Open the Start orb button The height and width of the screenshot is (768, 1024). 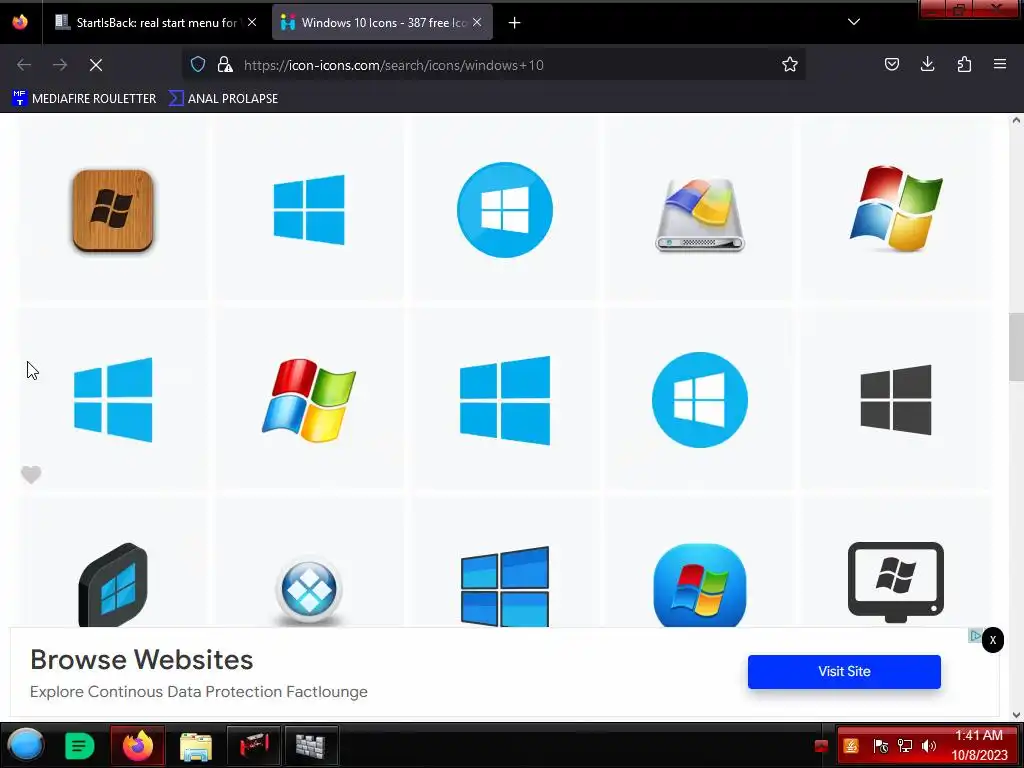pos(26,745)
